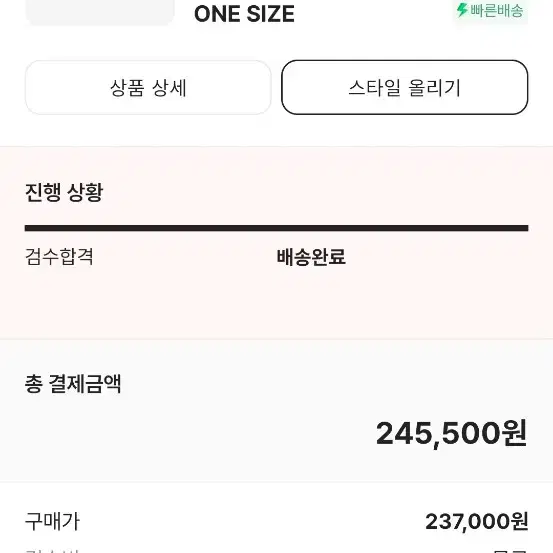Click the green lightning bolt icon
The image size is (553, 553).
(x=462, y=10)
